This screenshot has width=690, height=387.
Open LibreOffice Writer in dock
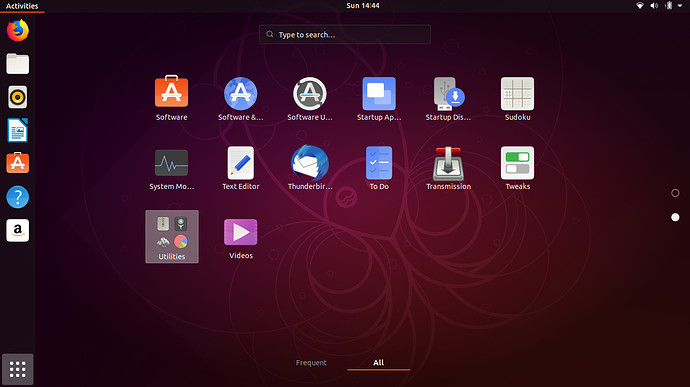point(18,130)
